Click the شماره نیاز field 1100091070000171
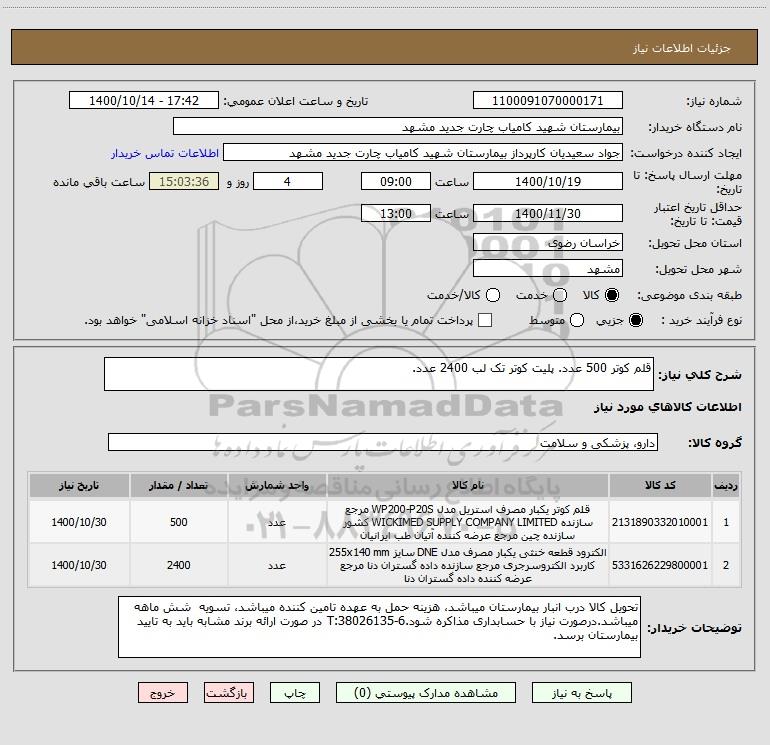Image resolution: width=770 pixels, height=745 pixels. tap(548, 101)
